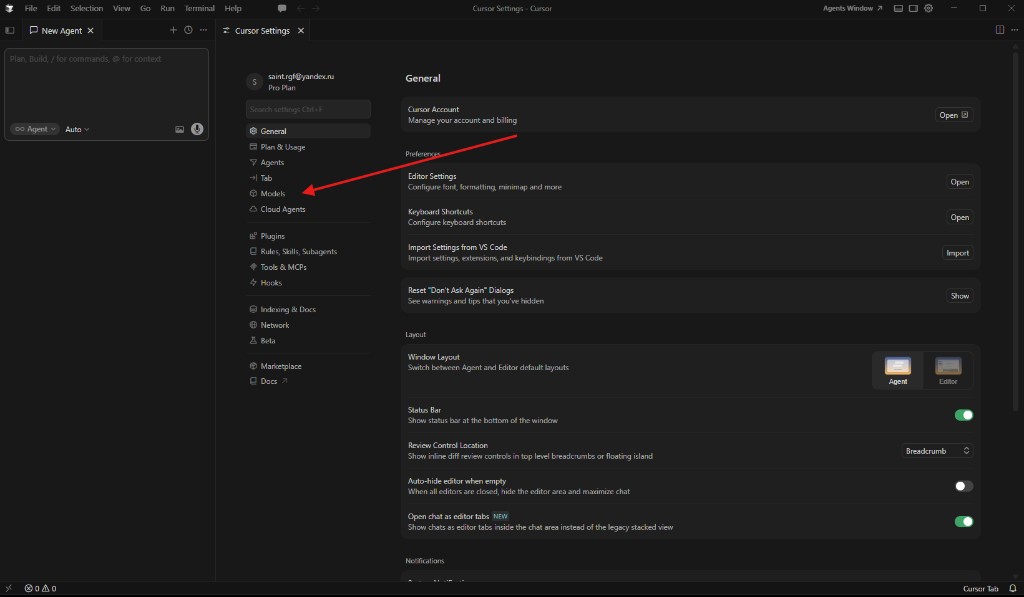Select Cloud Agents in settings sidebar
This screenshot has height=597, width=1024.
(x=308, y=209)
